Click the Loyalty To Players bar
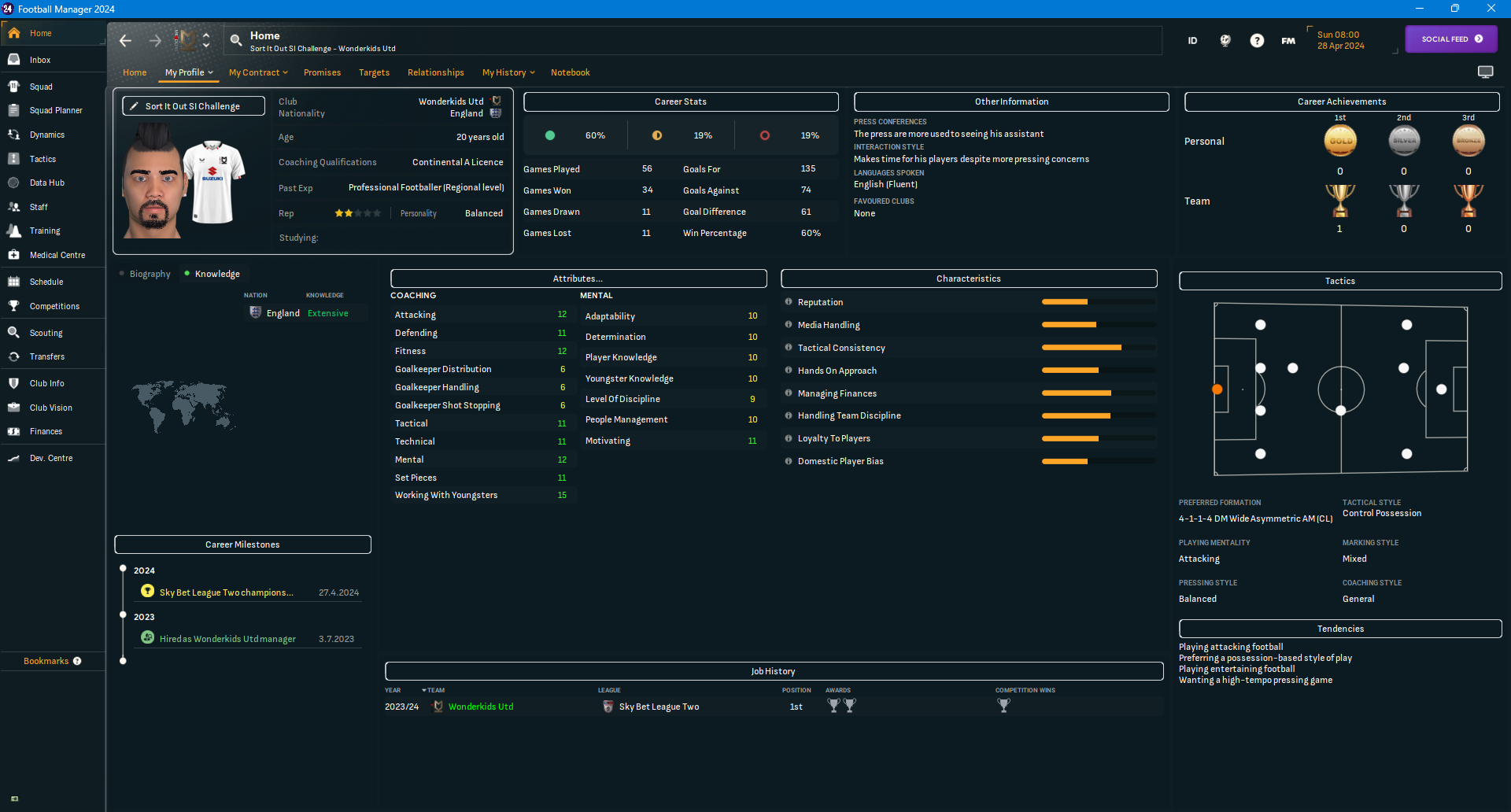The image size is (1511, 812). coord(1099,438)
